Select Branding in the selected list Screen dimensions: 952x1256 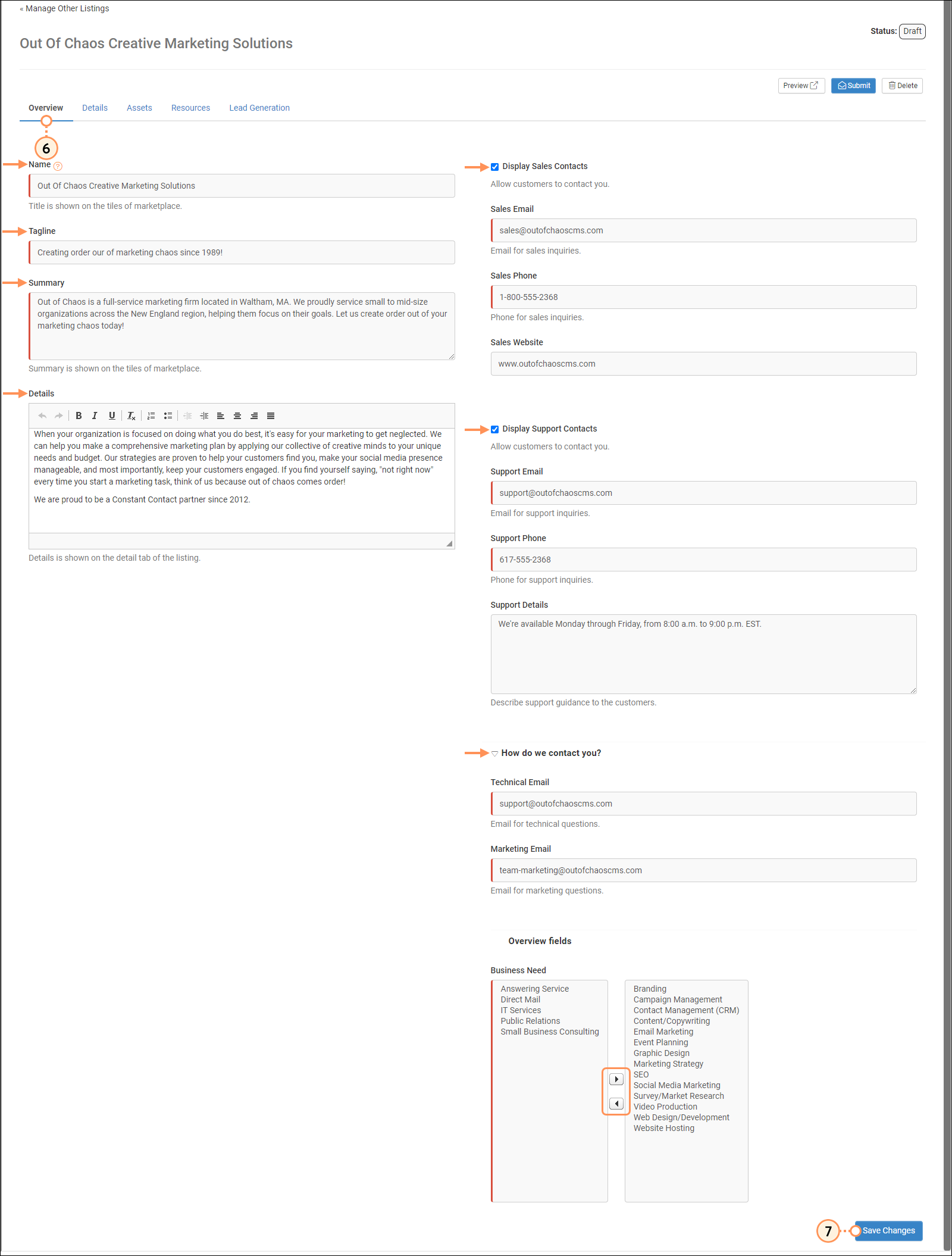tap(650, 989)
